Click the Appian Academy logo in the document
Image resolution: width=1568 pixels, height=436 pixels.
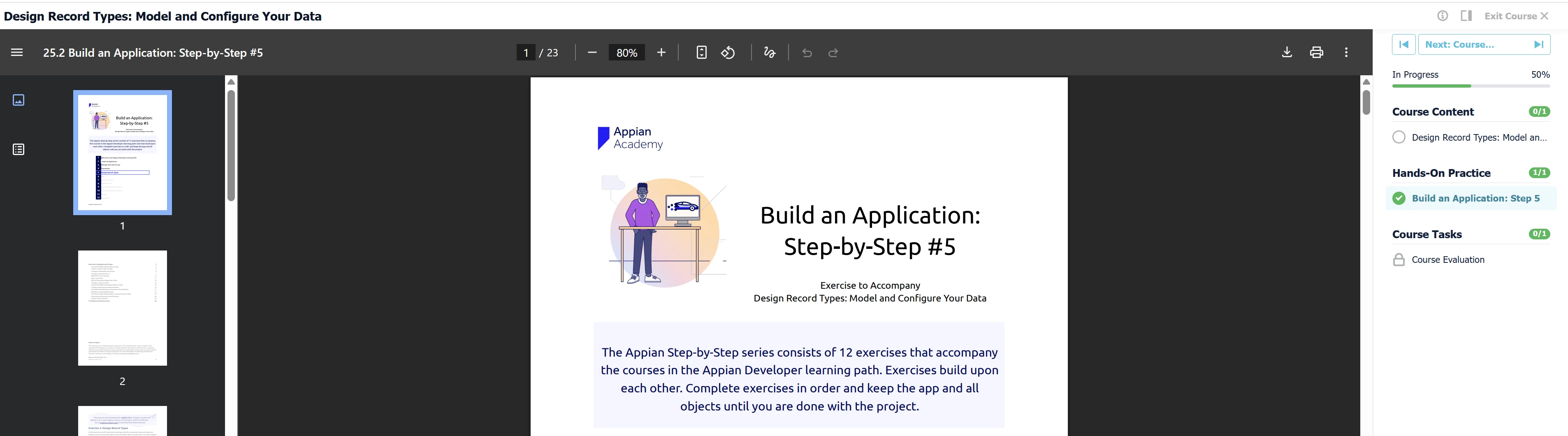(630, 138)
